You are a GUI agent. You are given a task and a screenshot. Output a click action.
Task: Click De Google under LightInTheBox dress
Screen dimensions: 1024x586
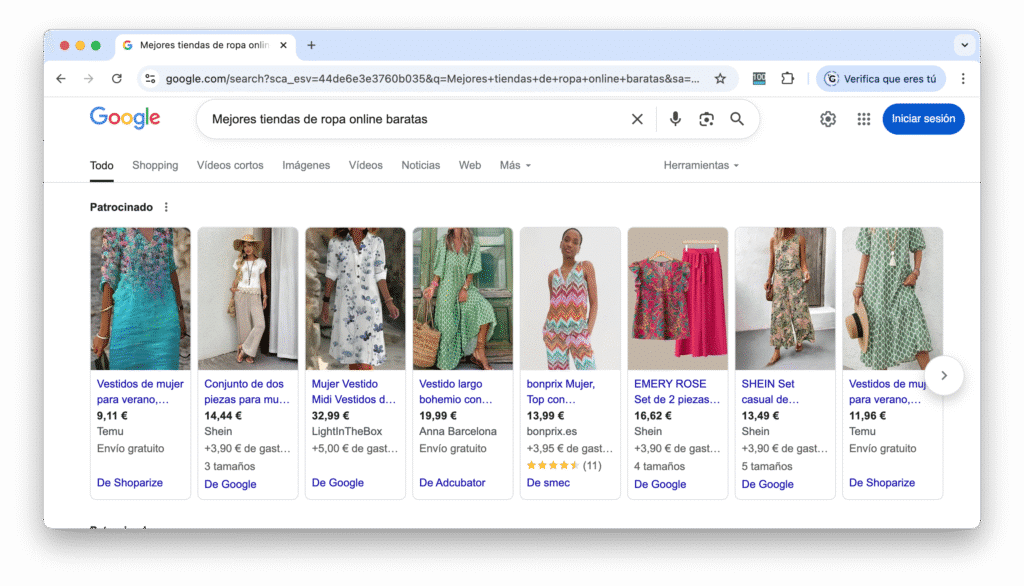(338, 483)
